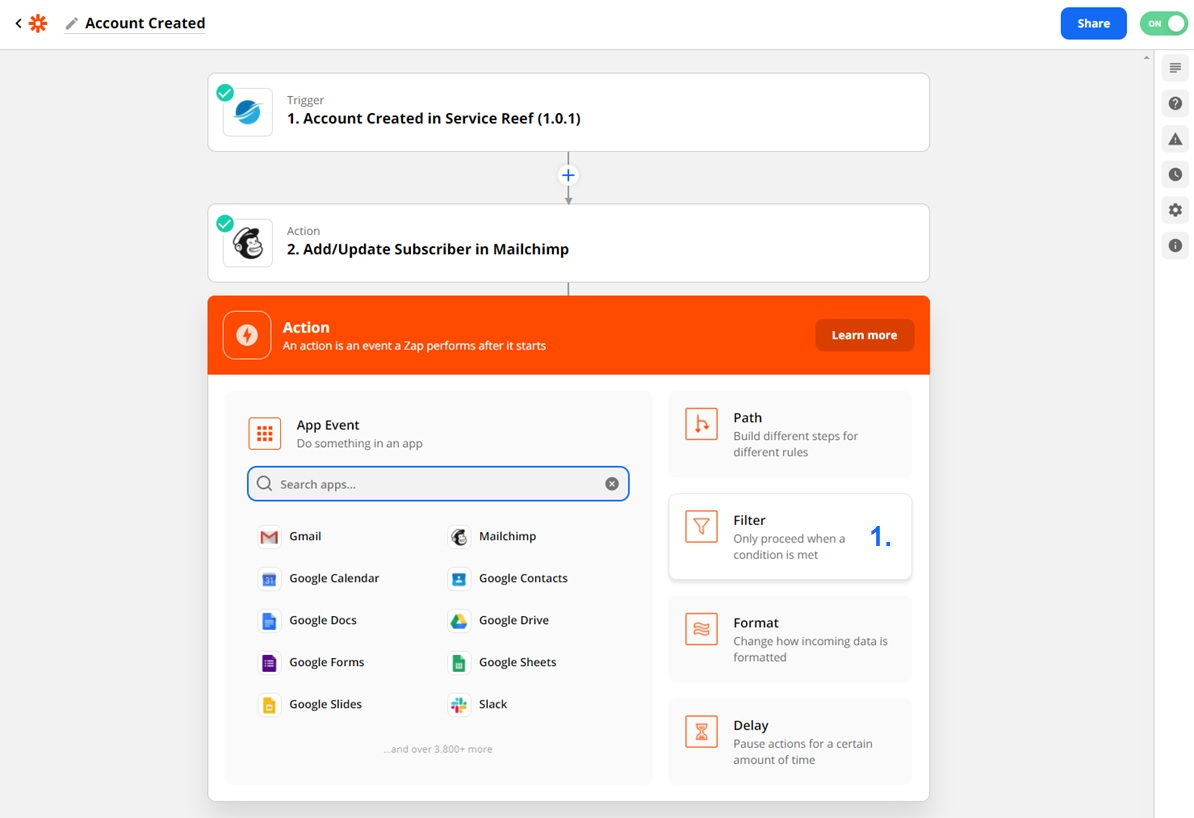1194x818 pixels.
Task: Choose Google Docs app
Action: [308, 620]
